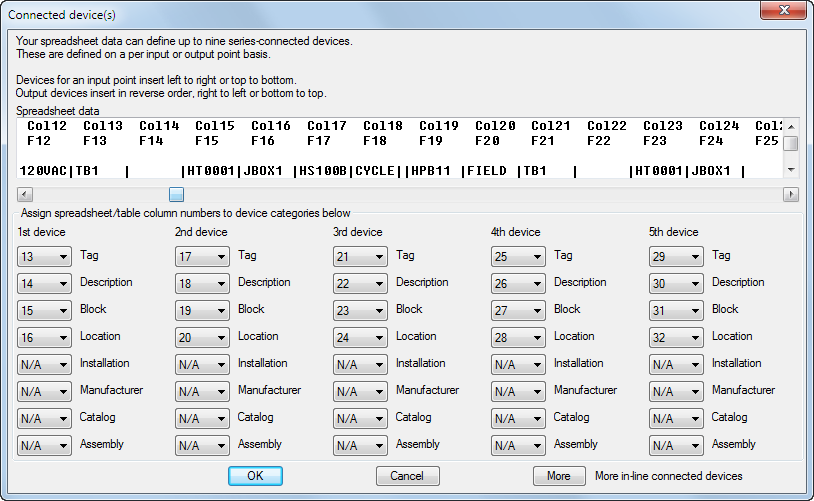Click the Col16 header in spreadsheet data
Viewport: 814px width, 501px height.
click(x=271, y=126)
